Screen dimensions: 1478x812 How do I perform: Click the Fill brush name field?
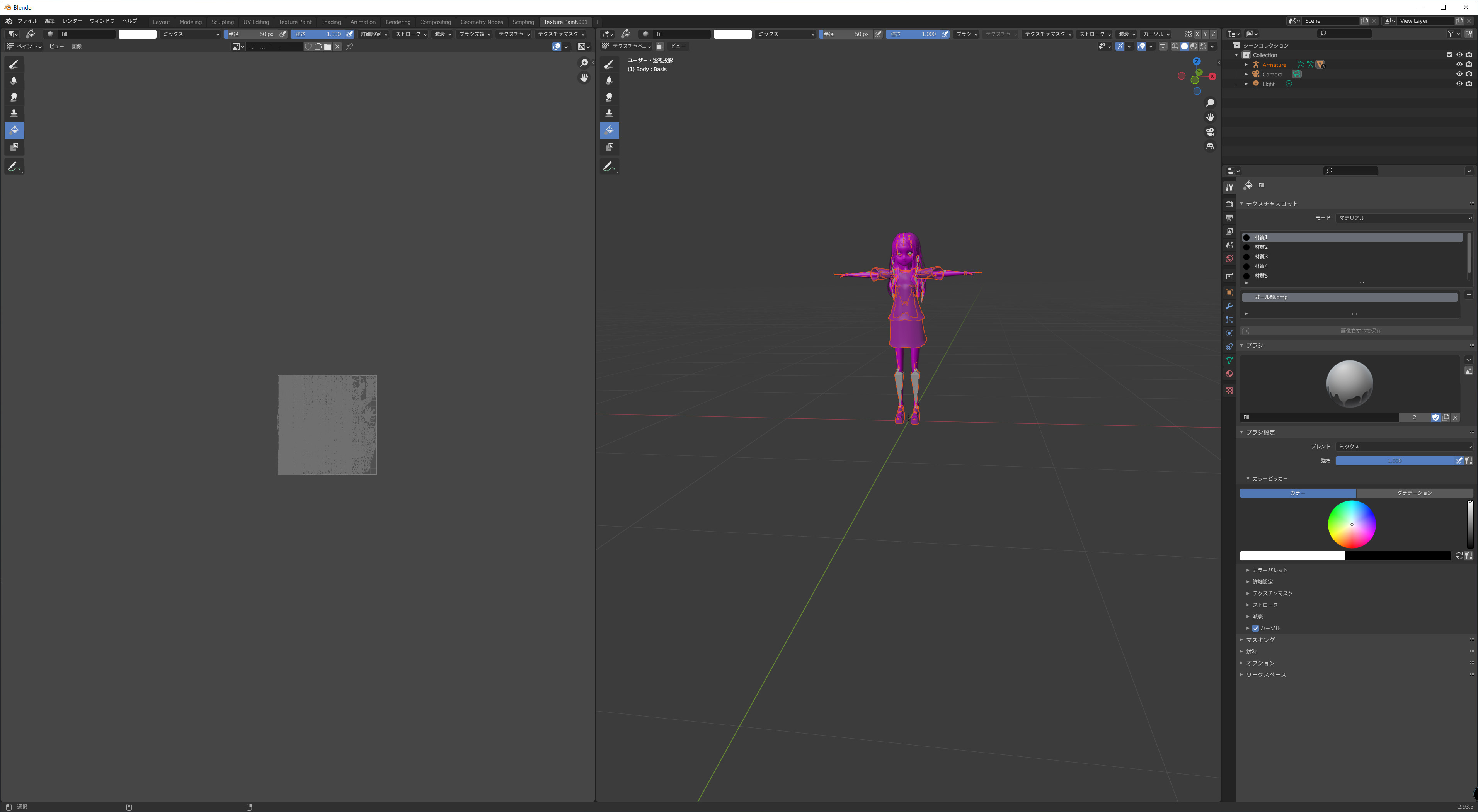pos(1318,418)
